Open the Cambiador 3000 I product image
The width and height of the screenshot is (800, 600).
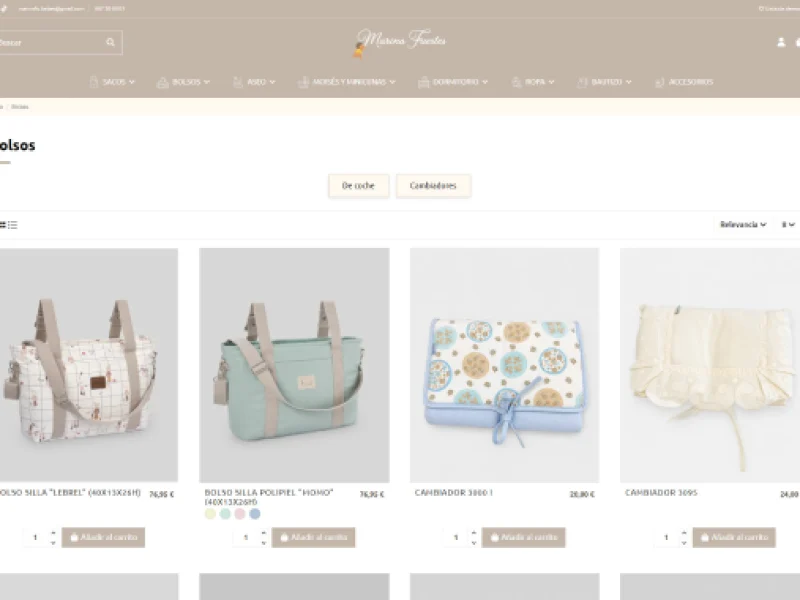point(505,365)
